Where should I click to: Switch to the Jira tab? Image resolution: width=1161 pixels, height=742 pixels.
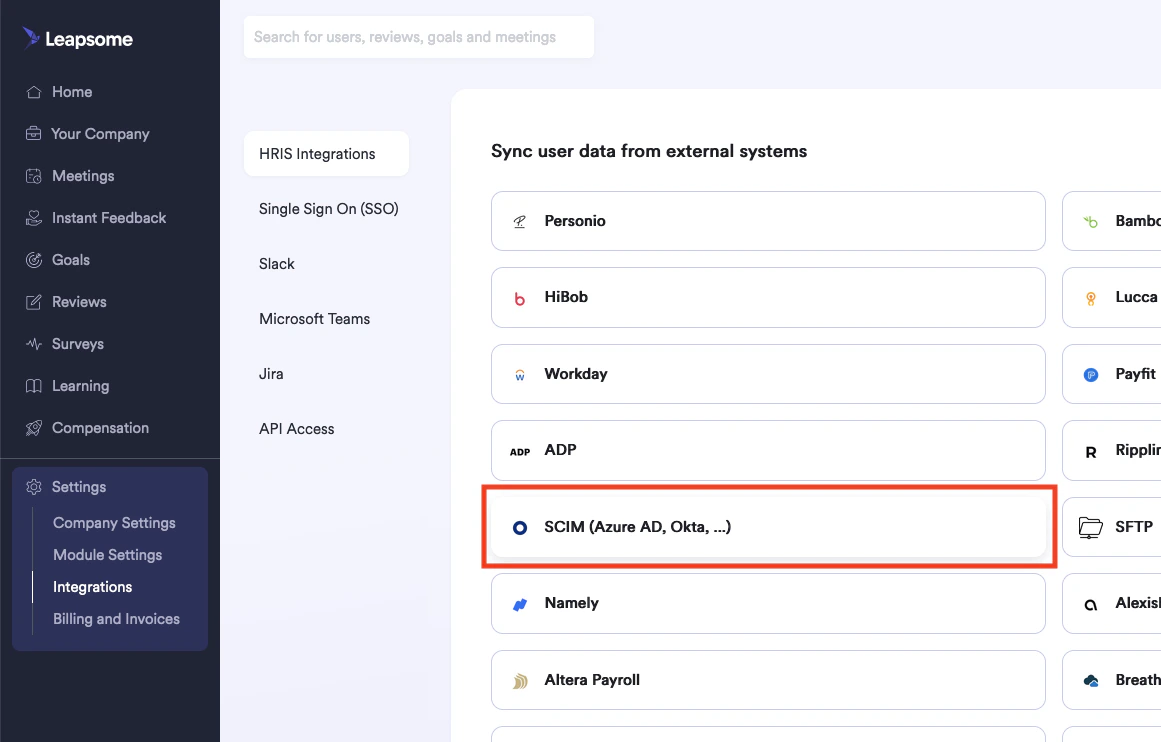click(271, 374)
